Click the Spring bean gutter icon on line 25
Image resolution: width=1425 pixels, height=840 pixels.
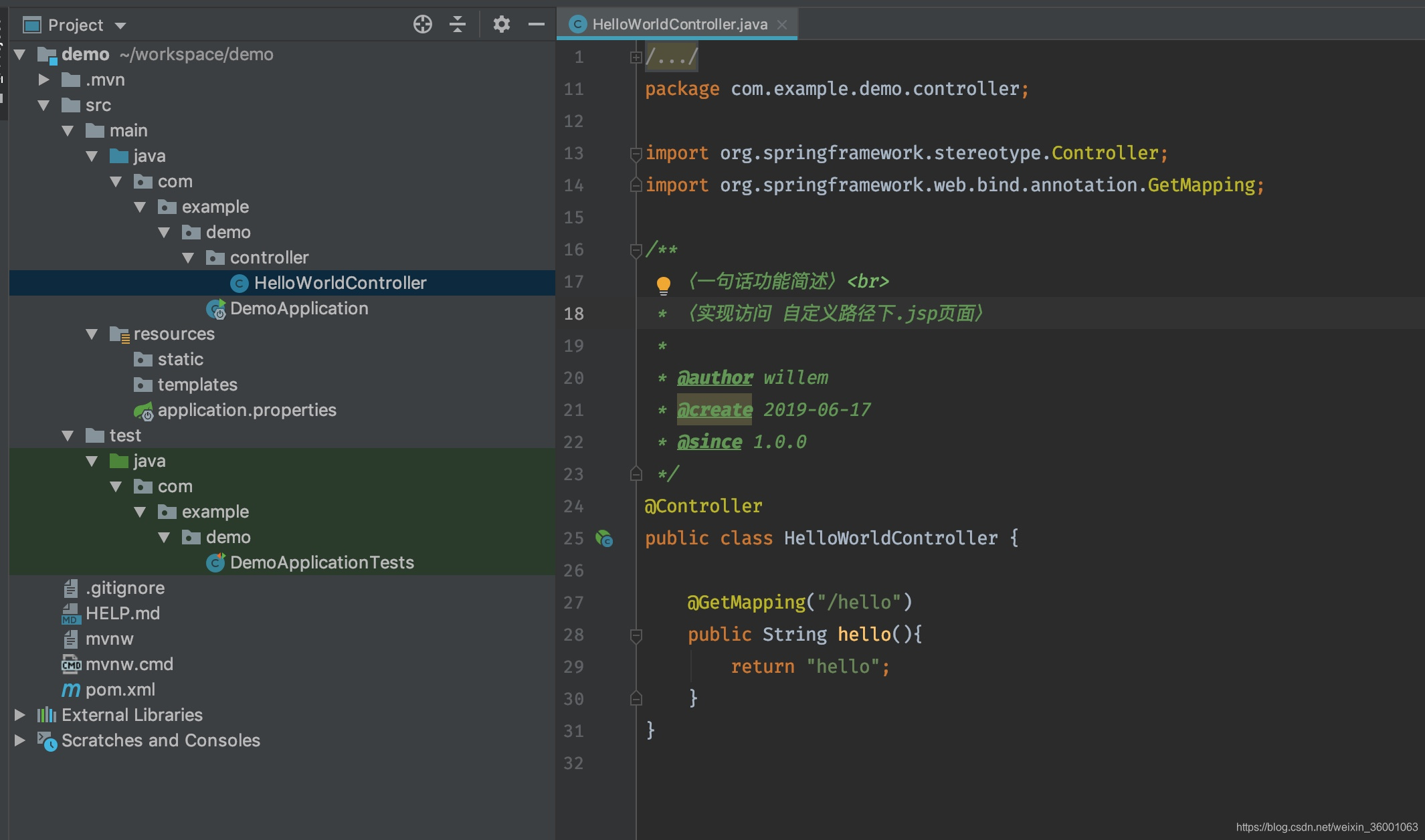click(x=604, y=538)
